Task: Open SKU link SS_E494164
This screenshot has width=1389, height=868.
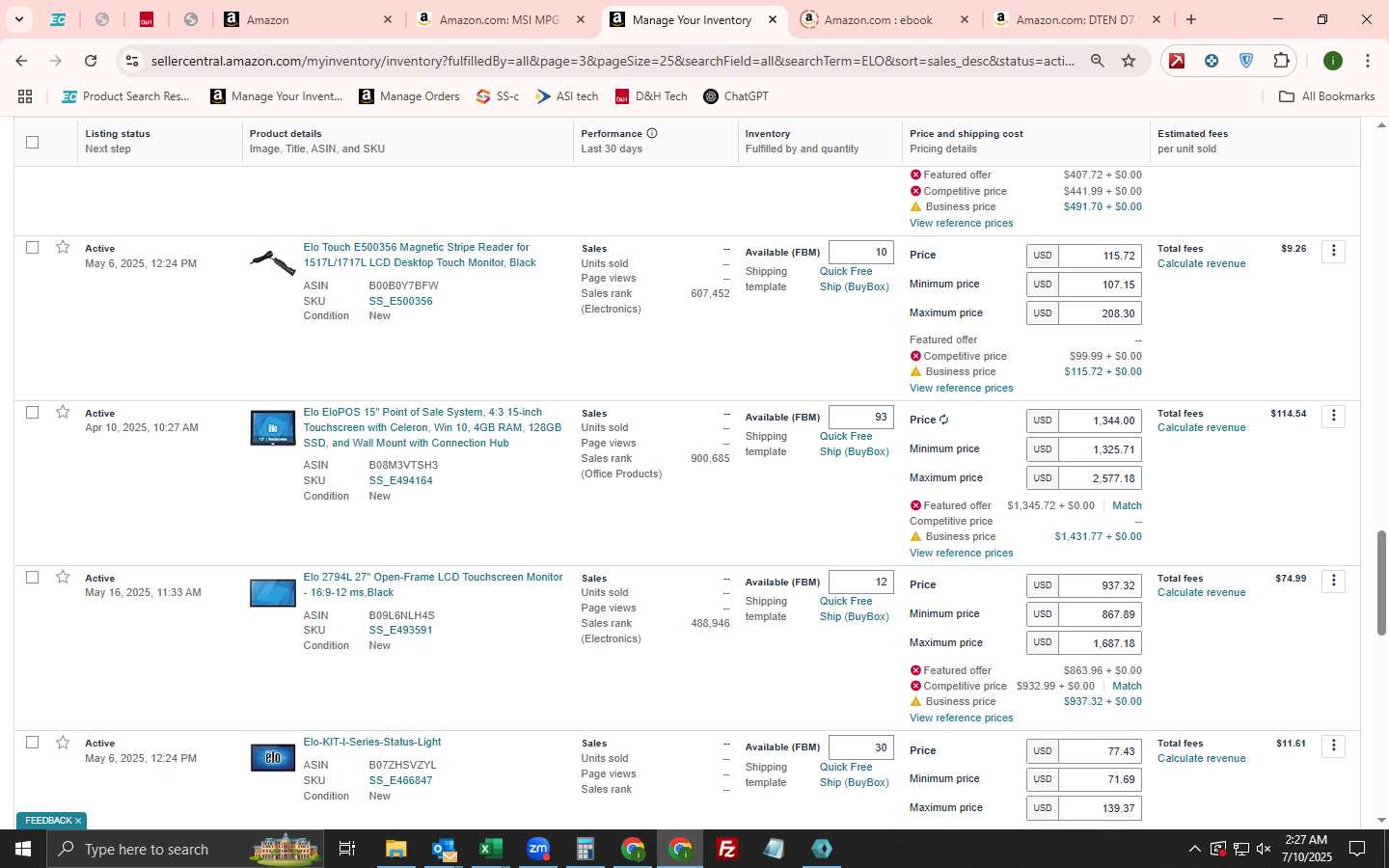Action: 400,480
